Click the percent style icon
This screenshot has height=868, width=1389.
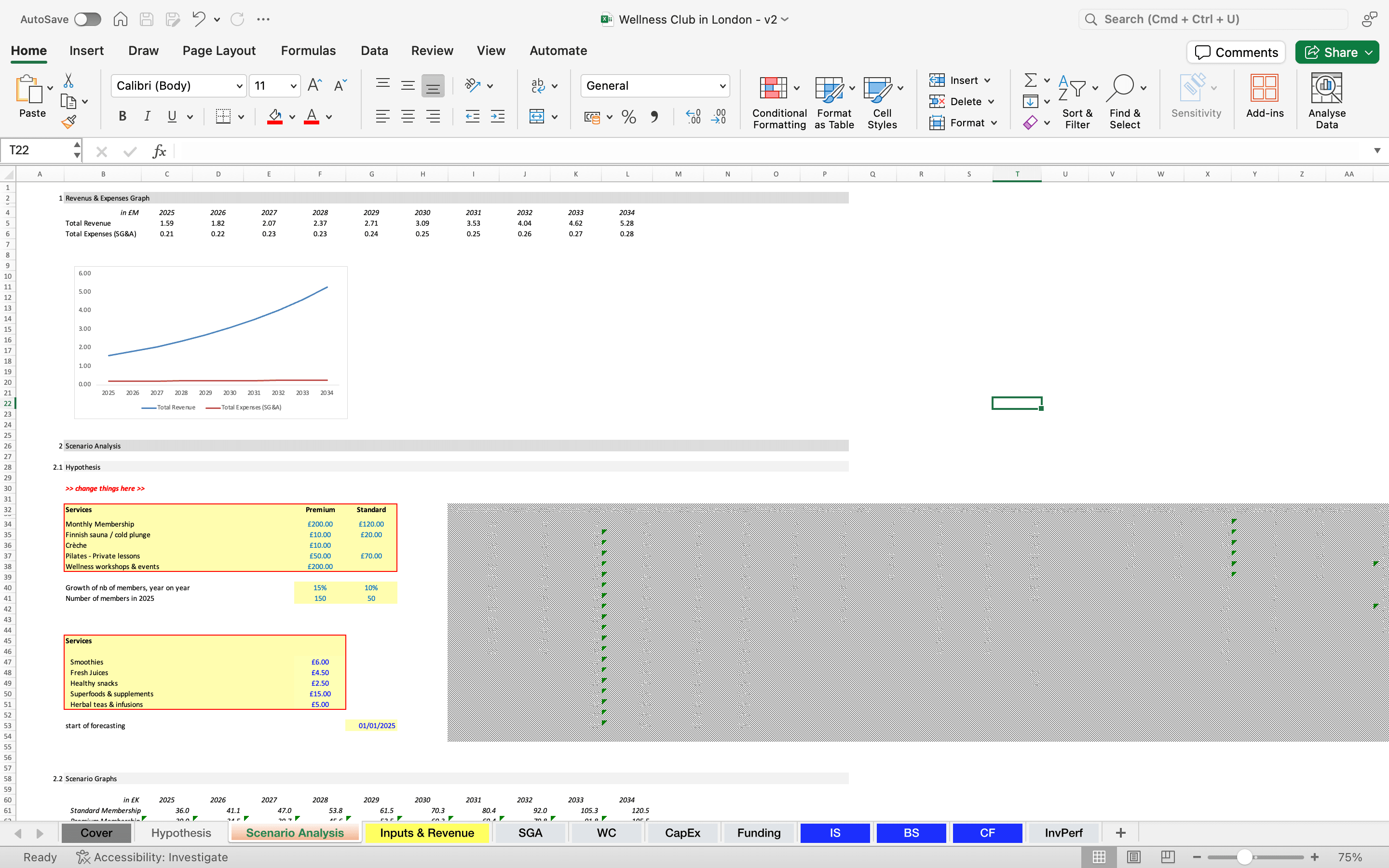pyautogui.click(x=628, y=117)
